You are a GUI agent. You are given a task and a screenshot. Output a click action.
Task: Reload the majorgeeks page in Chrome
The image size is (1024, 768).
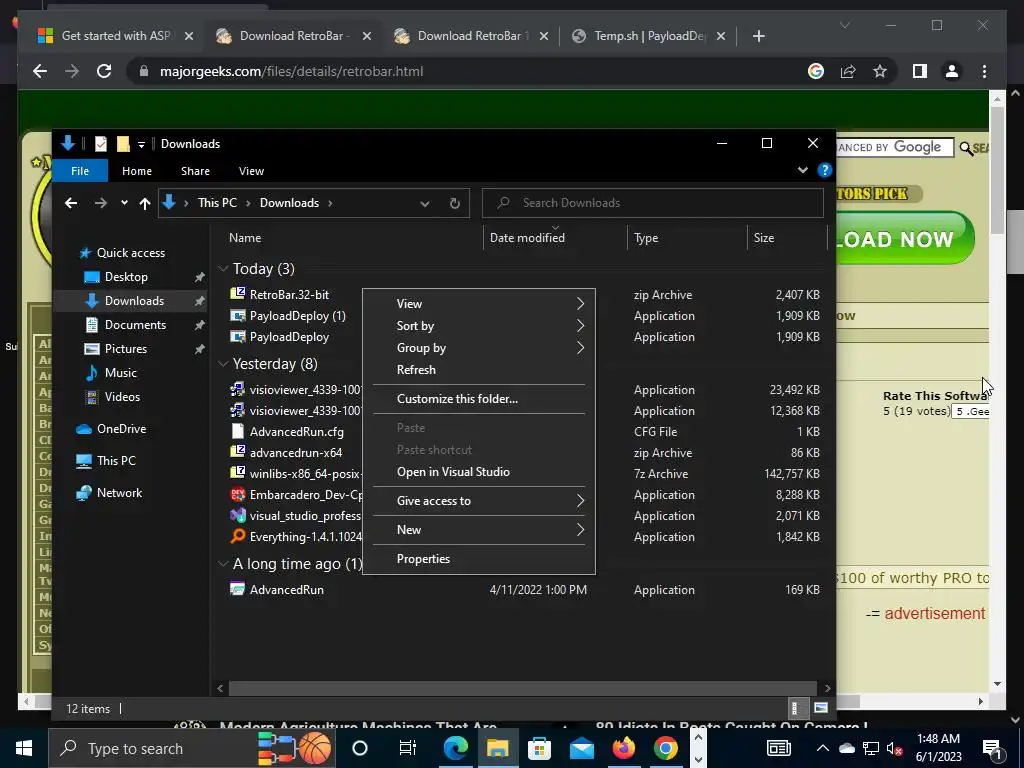point(104,71)
